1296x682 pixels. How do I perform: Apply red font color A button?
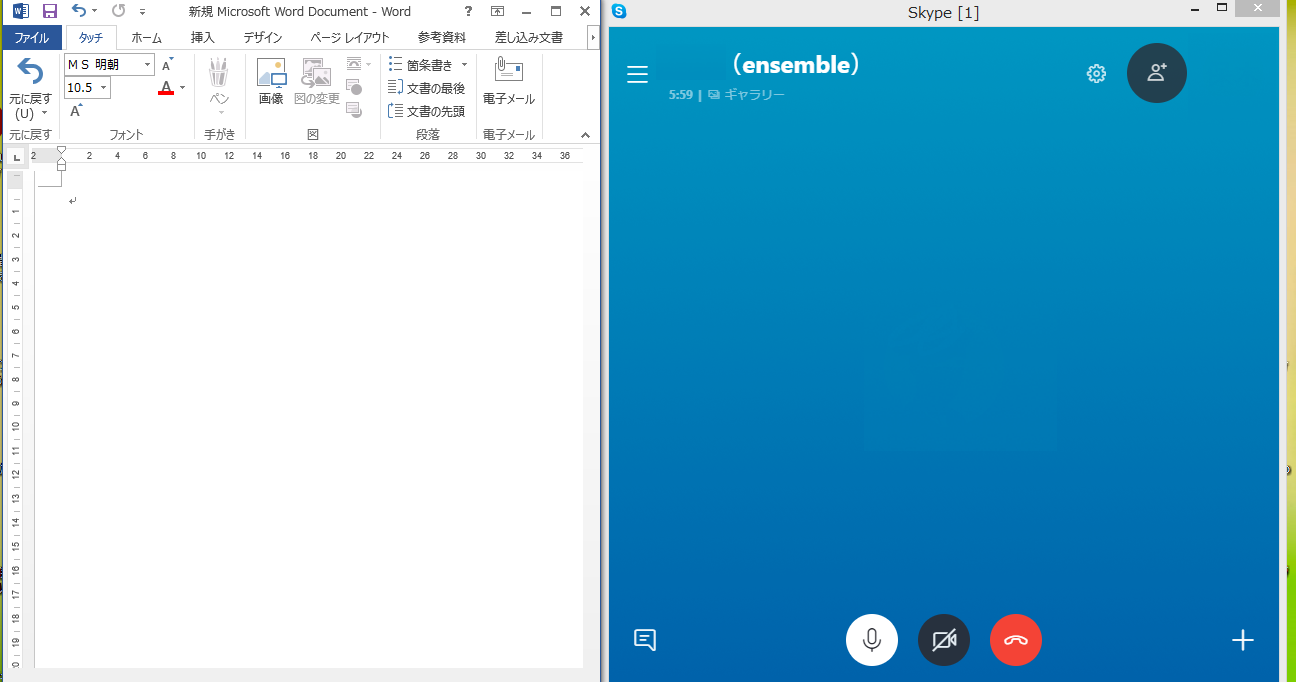pyautogui.click(x=166, y=88)
